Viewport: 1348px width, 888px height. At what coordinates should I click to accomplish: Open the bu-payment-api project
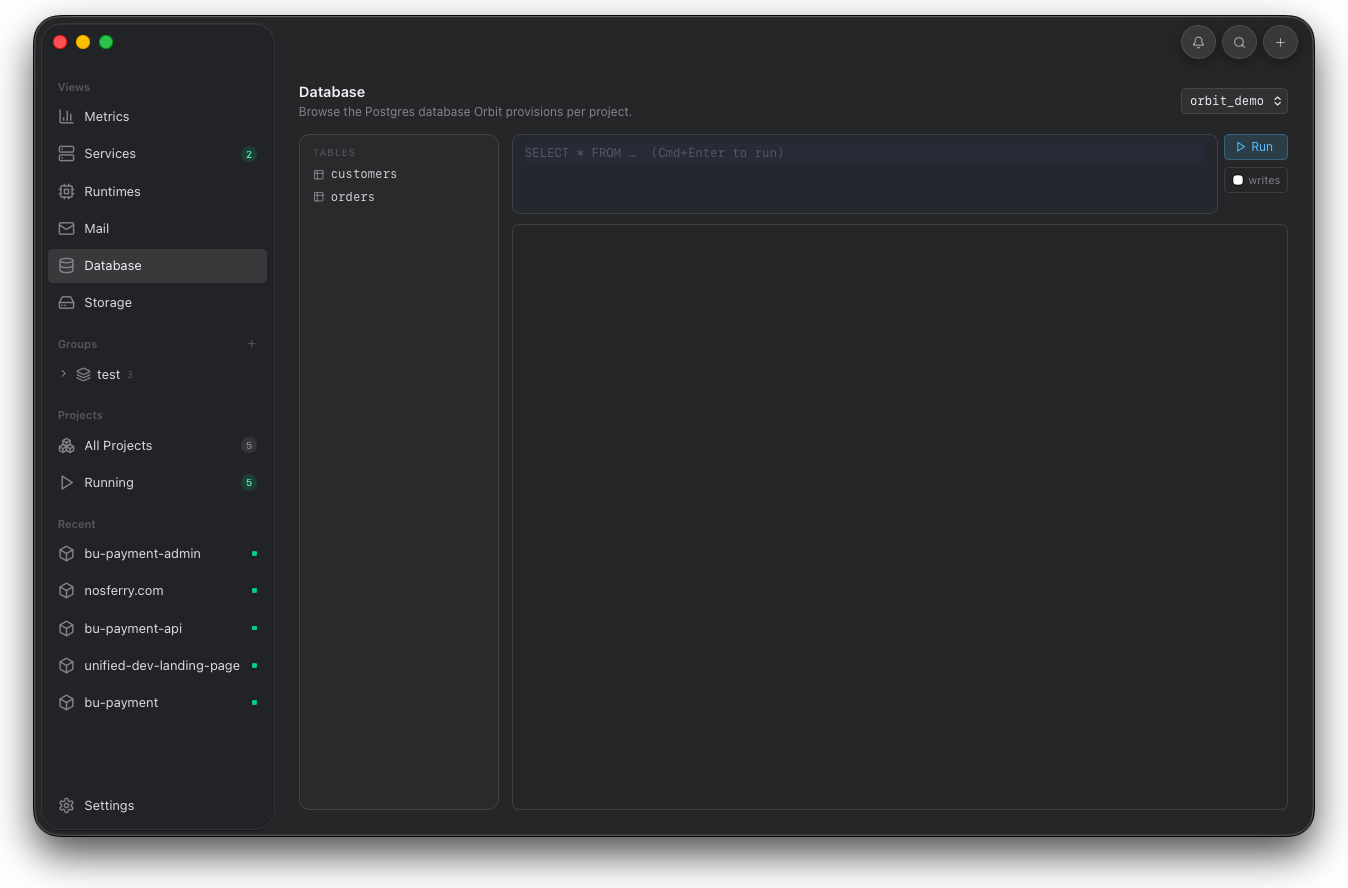(x=157, y=628)
